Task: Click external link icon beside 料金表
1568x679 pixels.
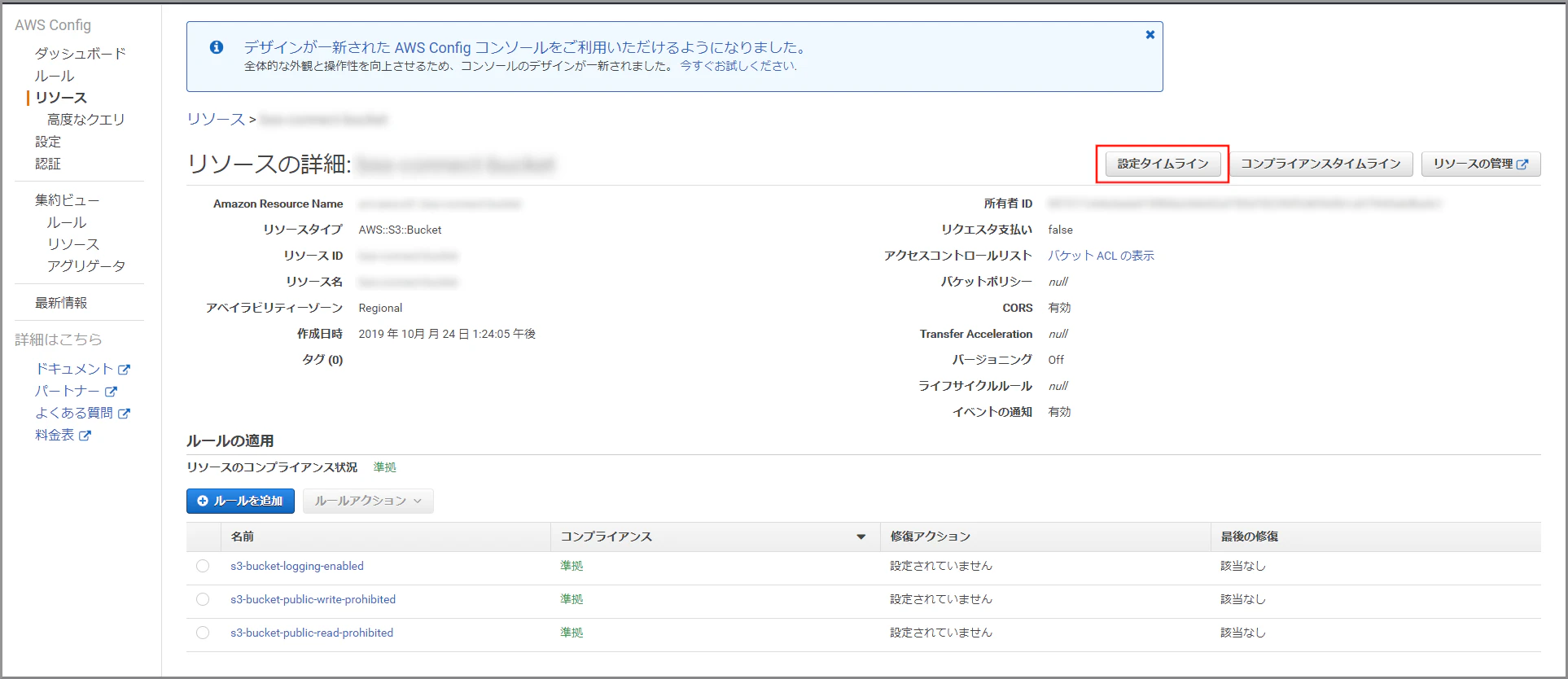Action: 85,436
